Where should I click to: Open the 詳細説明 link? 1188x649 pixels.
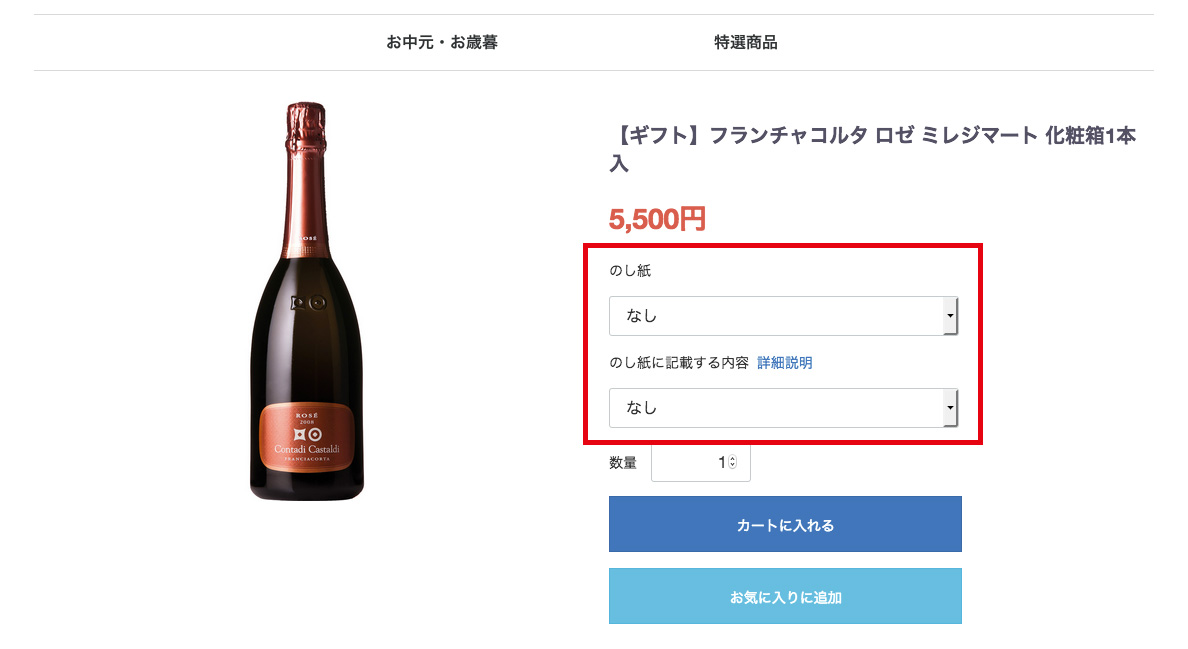coord(785,363)
